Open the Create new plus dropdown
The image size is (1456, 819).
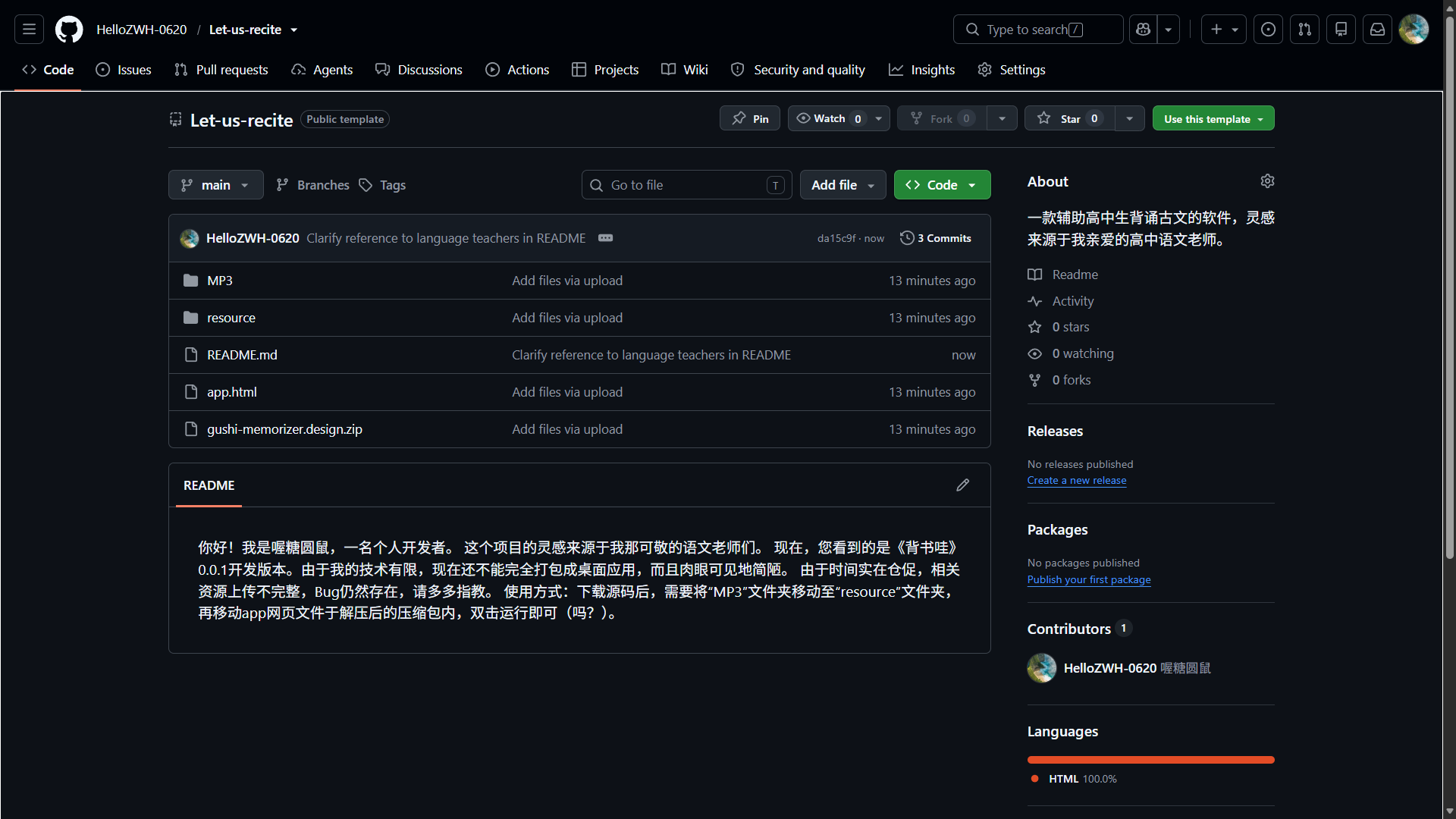click(1224, 30)
